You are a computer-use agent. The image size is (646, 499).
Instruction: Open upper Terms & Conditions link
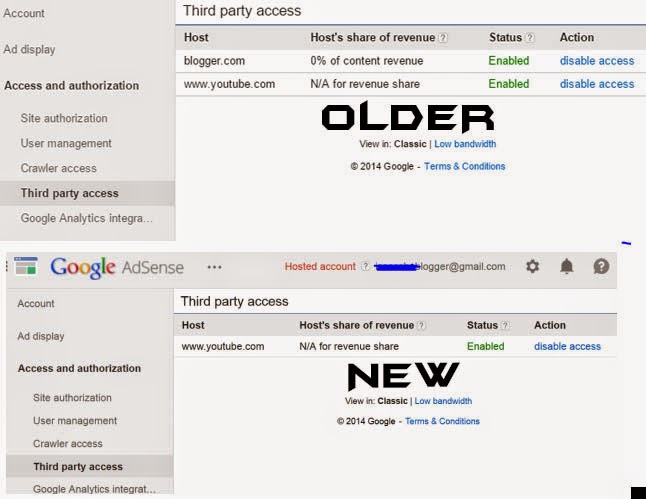(465, 166)
